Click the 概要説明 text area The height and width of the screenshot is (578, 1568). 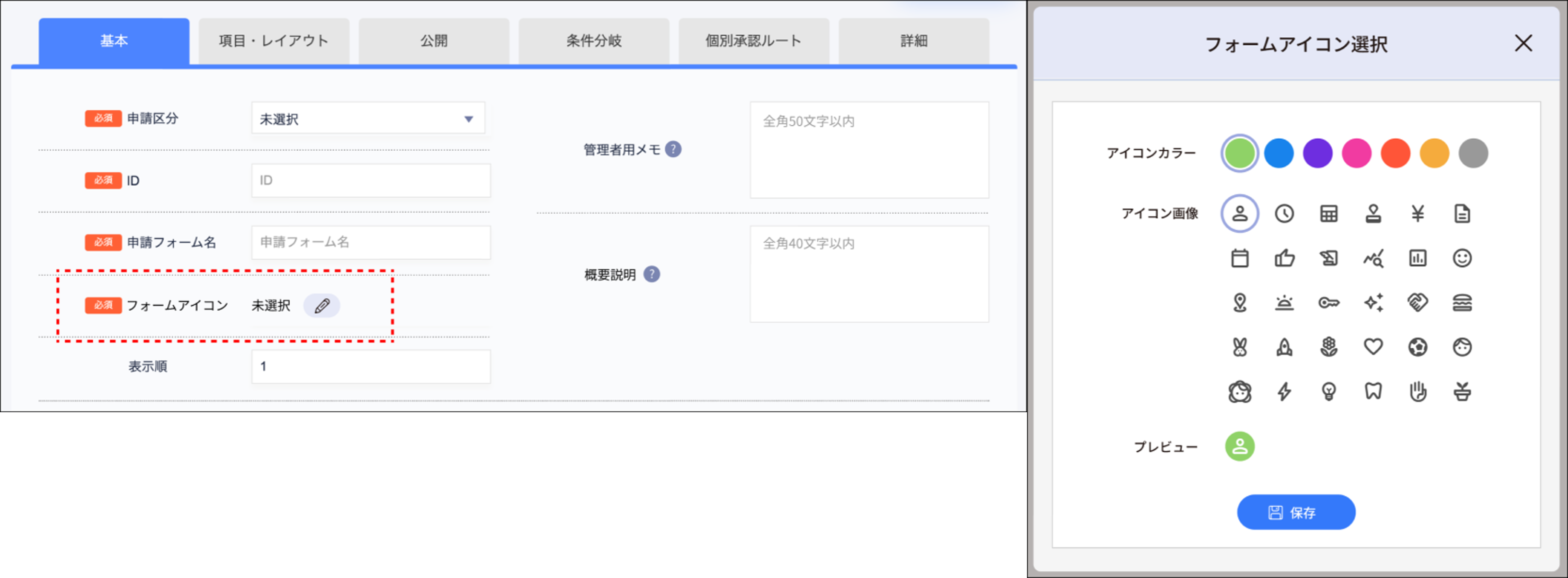click(869, 274)
